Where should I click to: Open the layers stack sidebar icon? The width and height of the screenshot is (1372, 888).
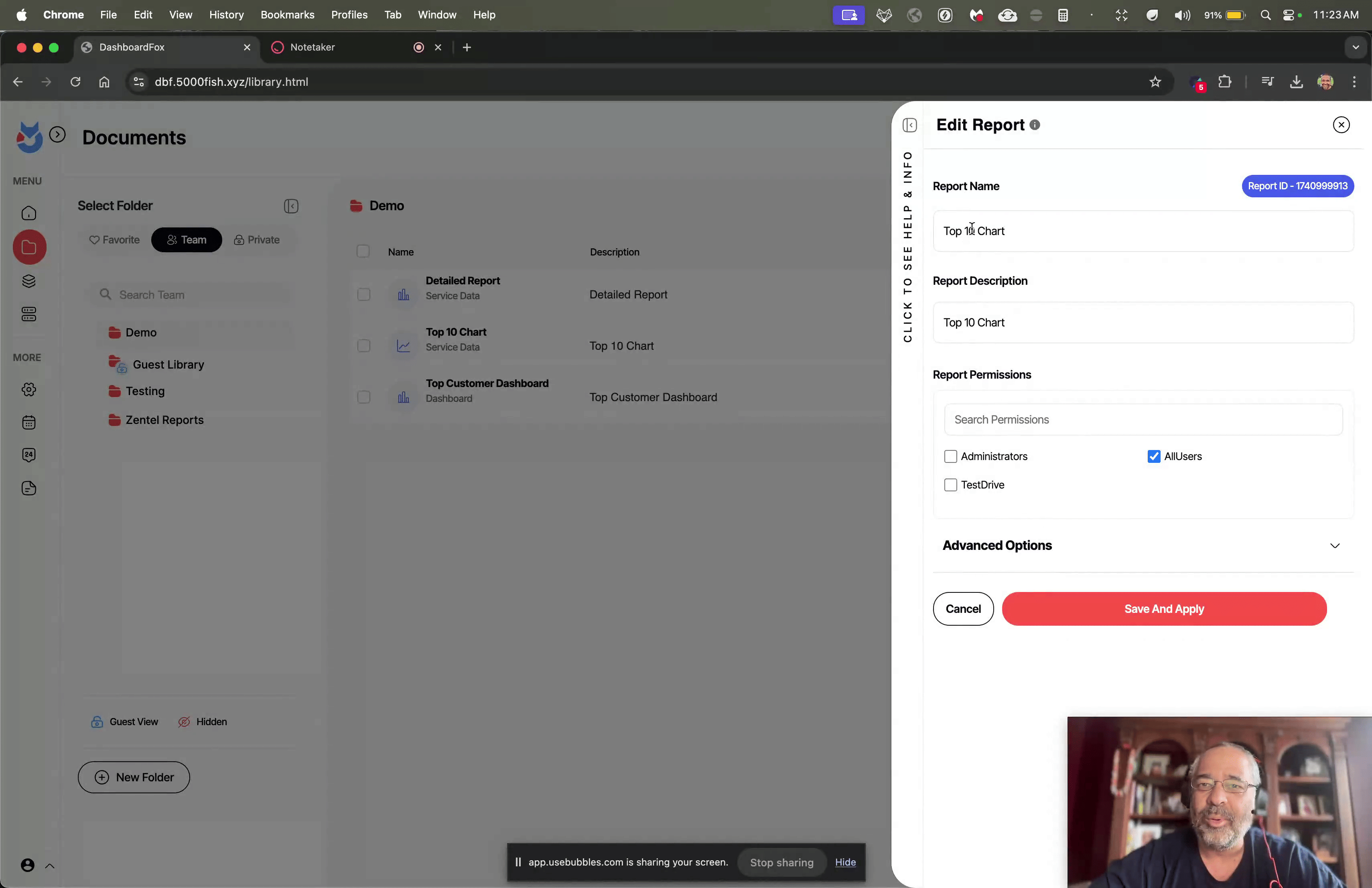pos(29,281)
